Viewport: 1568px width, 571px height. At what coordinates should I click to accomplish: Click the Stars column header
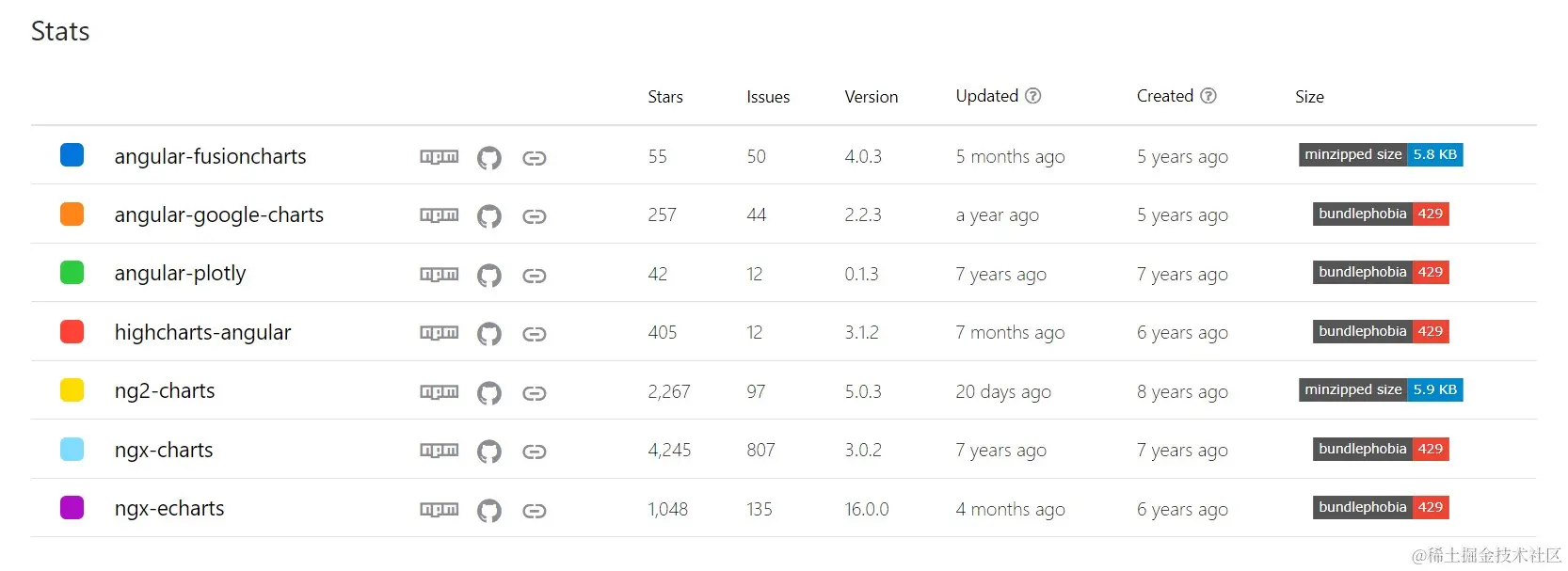[664, 96]
